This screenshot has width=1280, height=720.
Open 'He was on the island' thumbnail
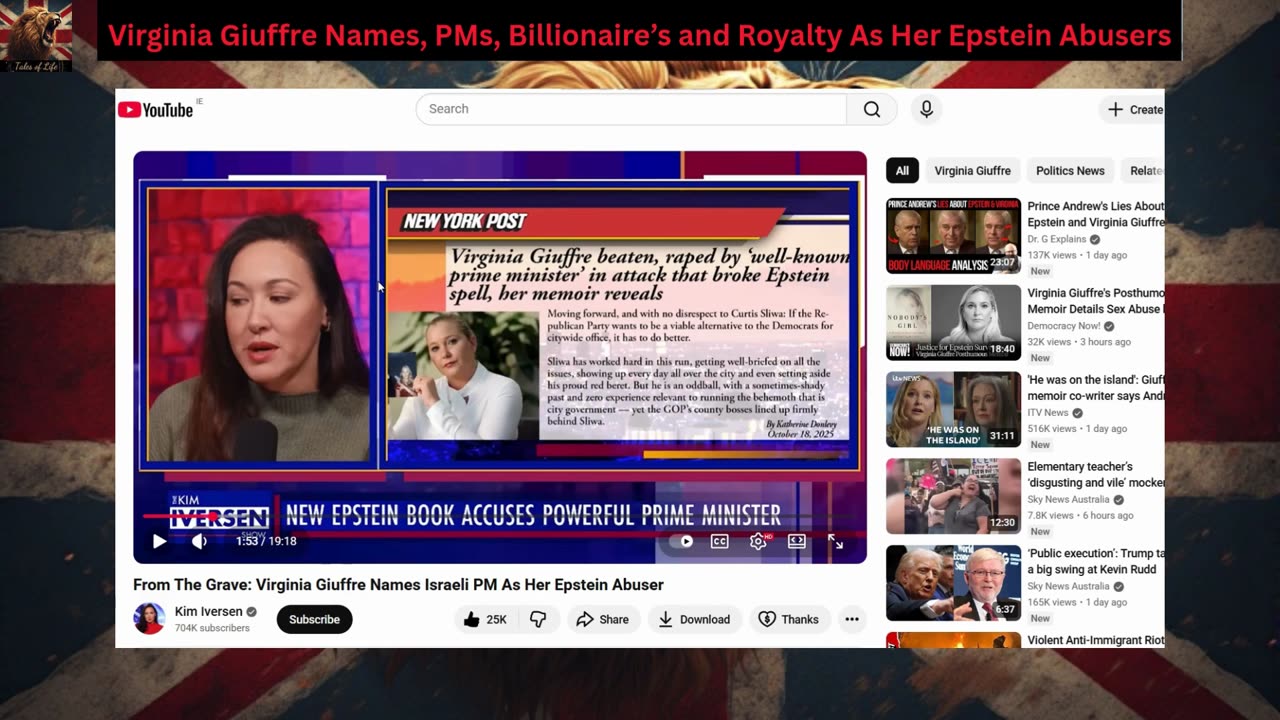(953, 410)
